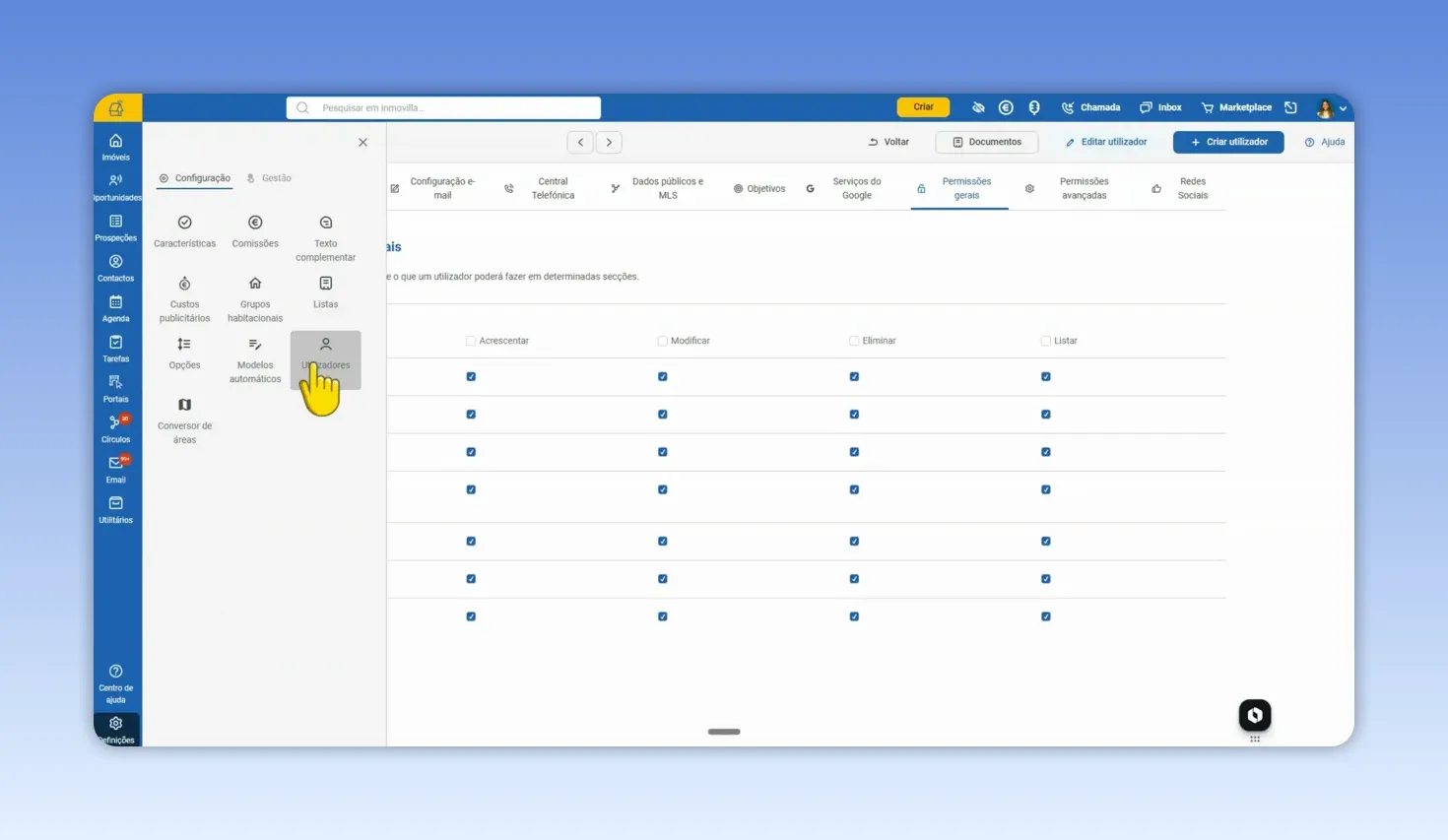Focus the Pesquisar em Innovilla search field
This screenshot has width=1448, height=840.
tap(443, 107)
